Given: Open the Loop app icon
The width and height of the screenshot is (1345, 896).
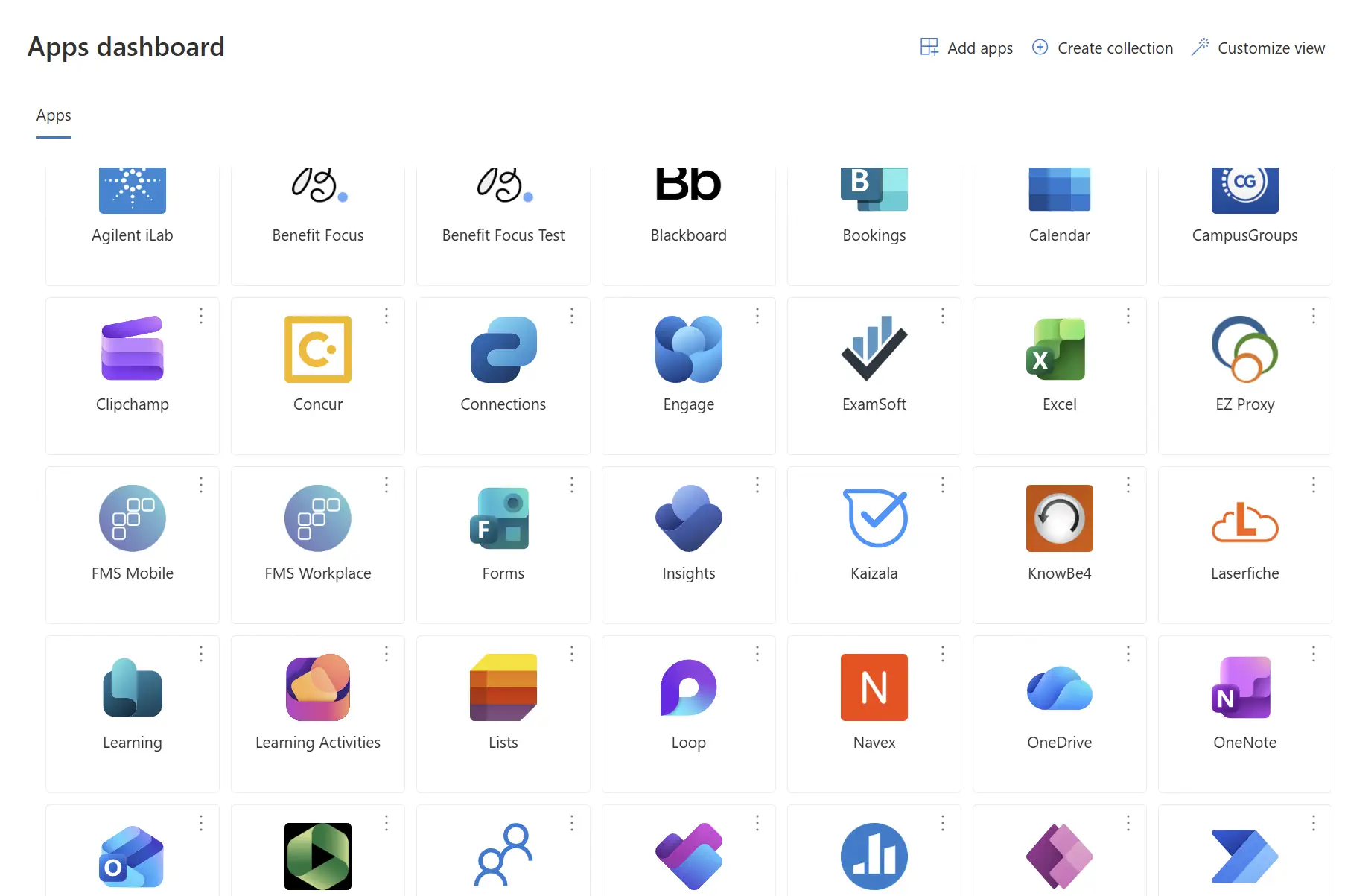Looking at the screenshot, I should 689,687.
